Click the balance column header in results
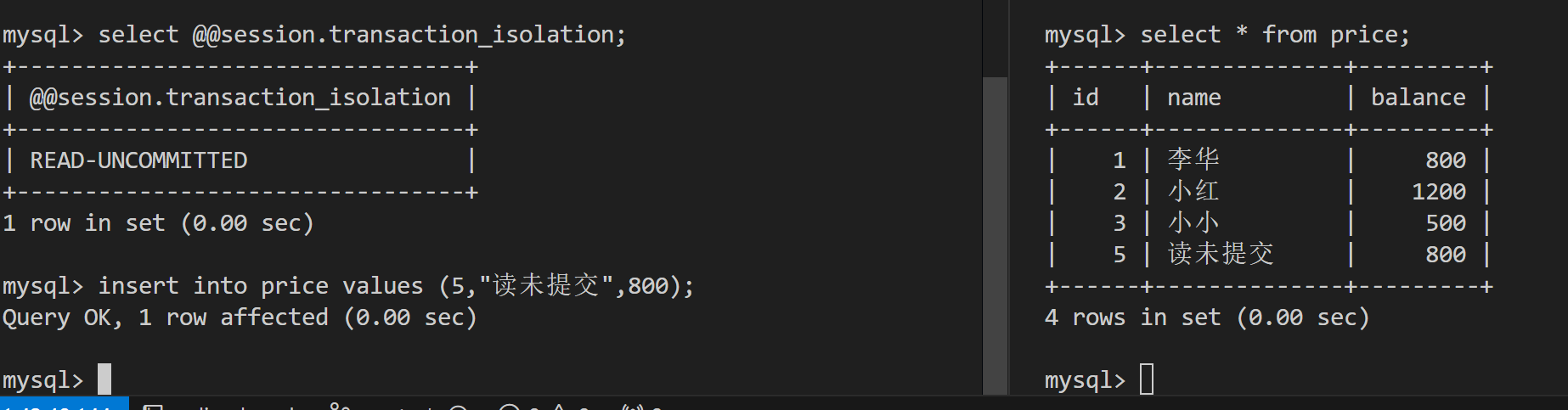The height and width of the screenshot is (410, 1568). (1418, 98)
